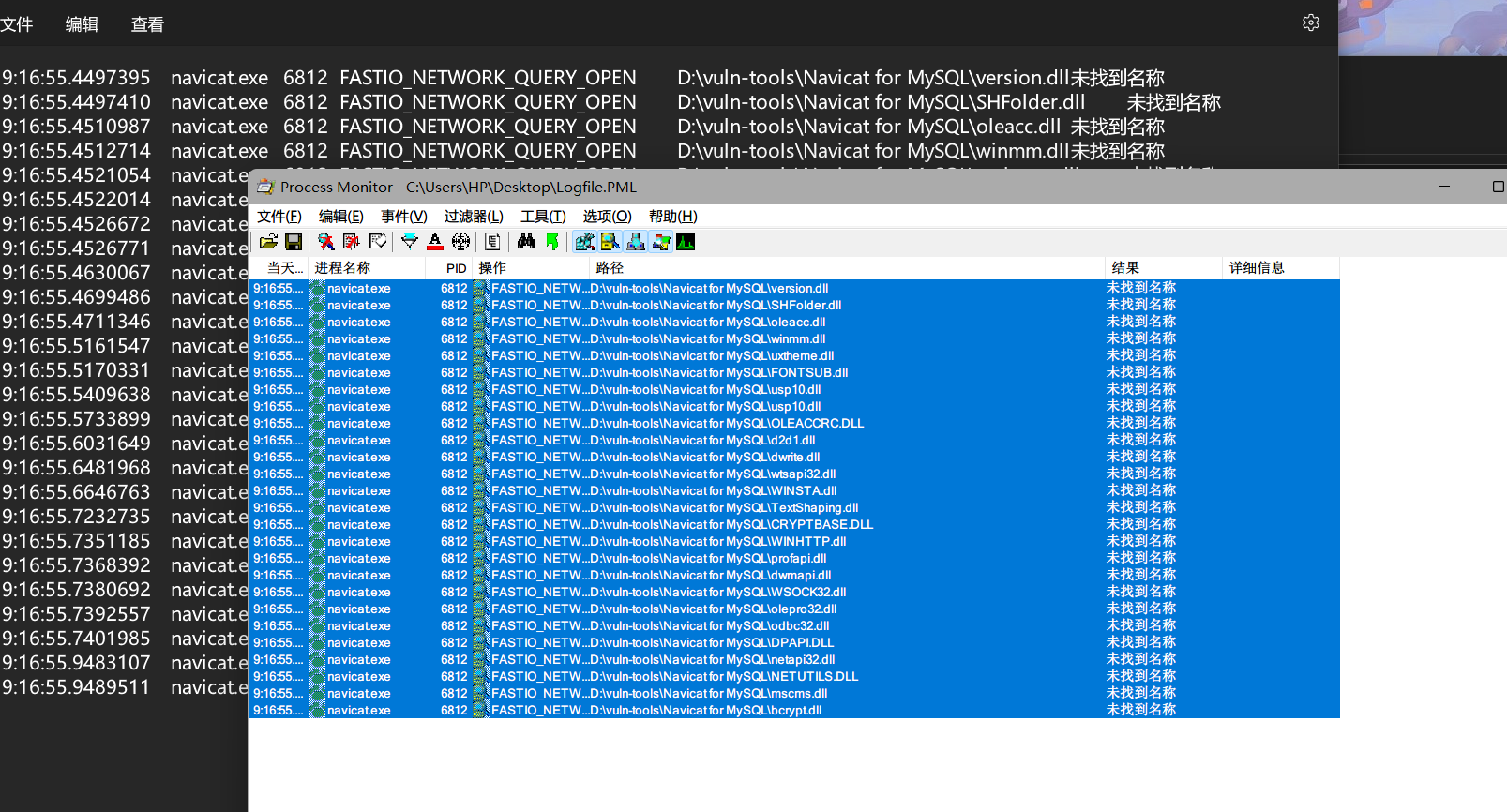Select the d2d1.dll event row

click(x=794, y=440)
